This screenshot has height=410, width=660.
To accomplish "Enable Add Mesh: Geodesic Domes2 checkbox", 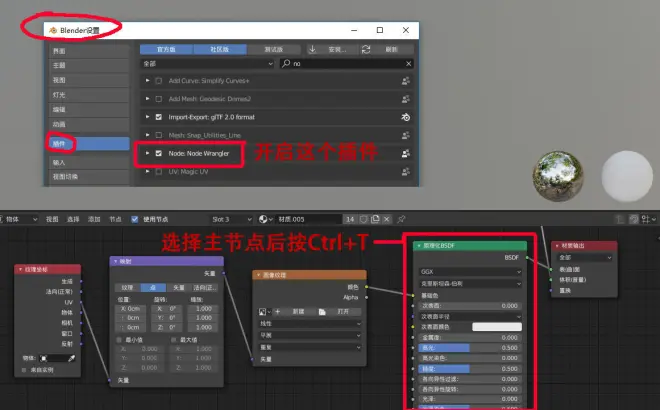I will tap(159, 99).
